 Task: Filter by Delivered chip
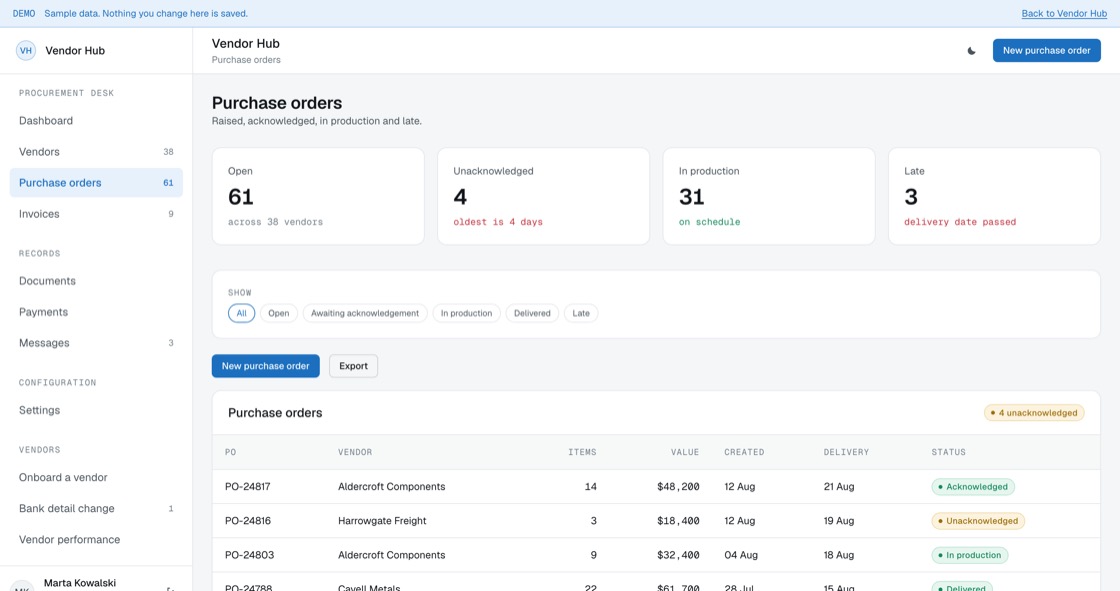click(532, 313)
